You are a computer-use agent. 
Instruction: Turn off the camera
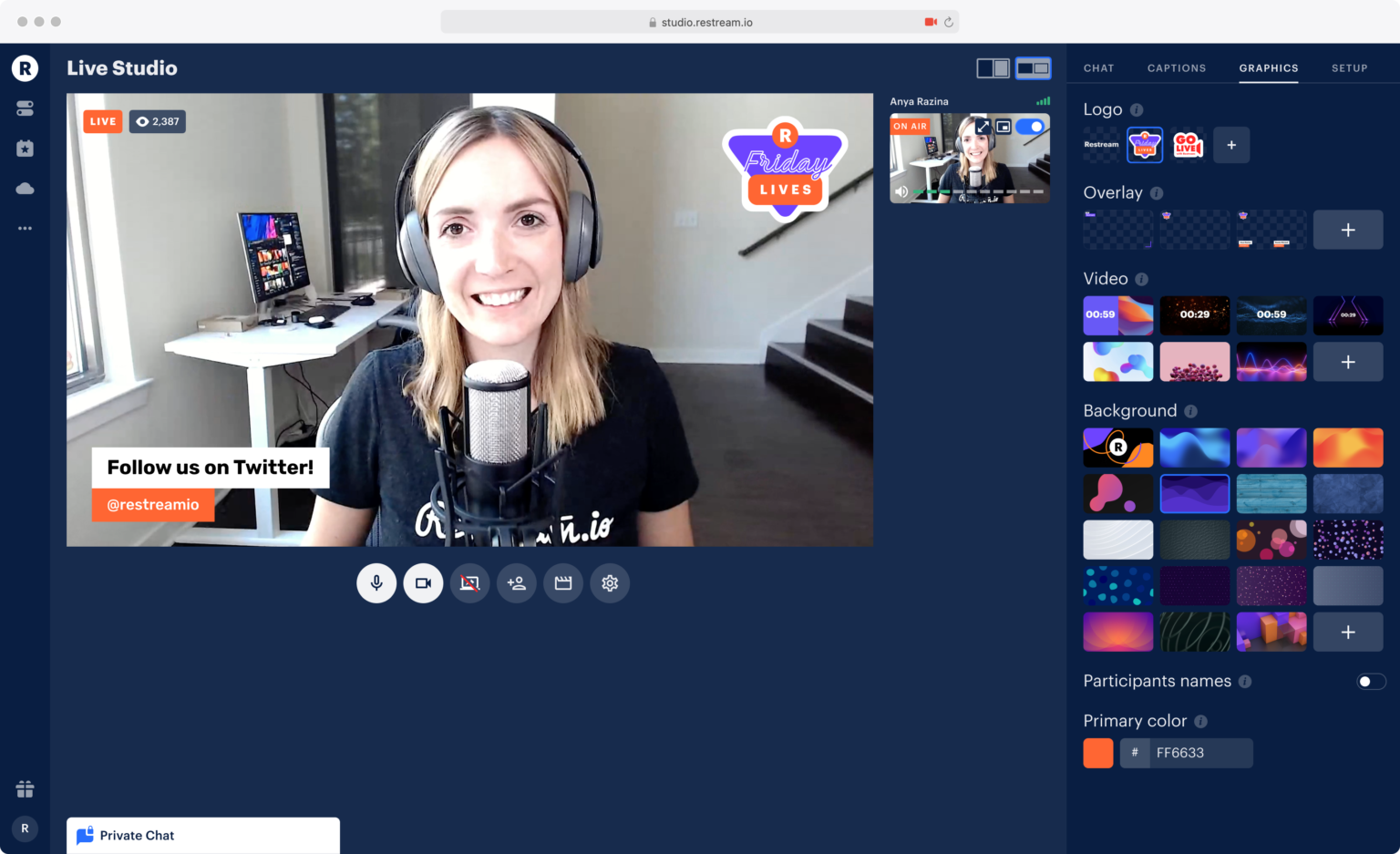coord(423,583)
